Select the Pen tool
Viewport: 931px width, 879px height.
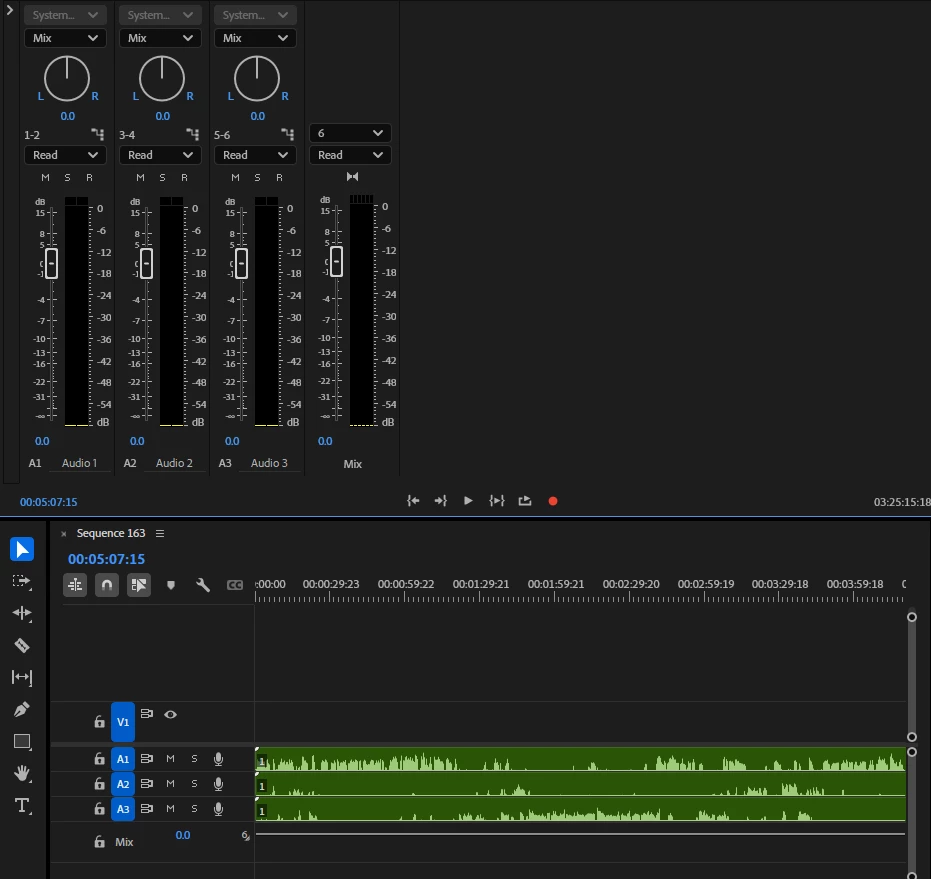[x=22, y=709]
